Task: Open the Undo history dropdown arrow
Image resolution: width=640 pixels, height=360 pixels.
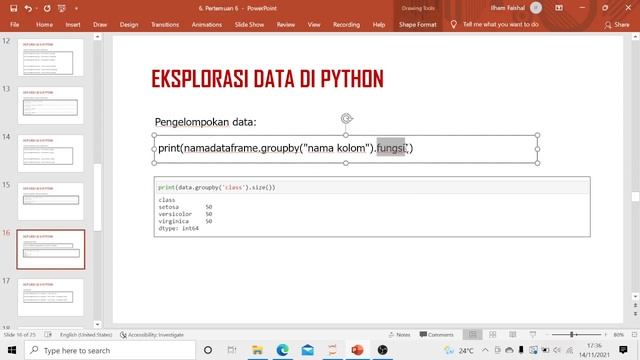Action: (x=37, y=8)
